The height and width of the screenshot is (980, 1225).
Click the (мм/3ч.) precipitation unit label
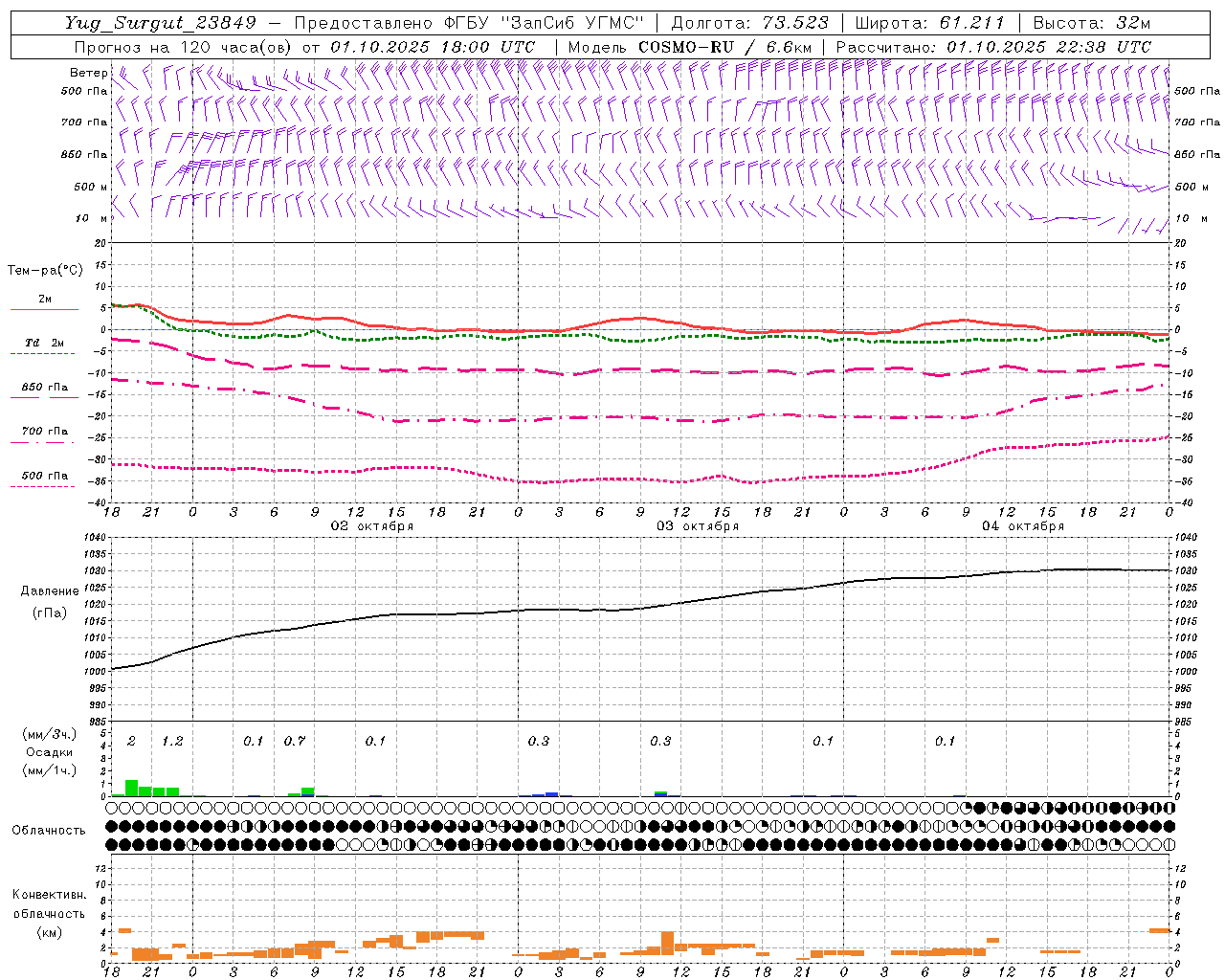pyautogui.click(x=49, y=734)
